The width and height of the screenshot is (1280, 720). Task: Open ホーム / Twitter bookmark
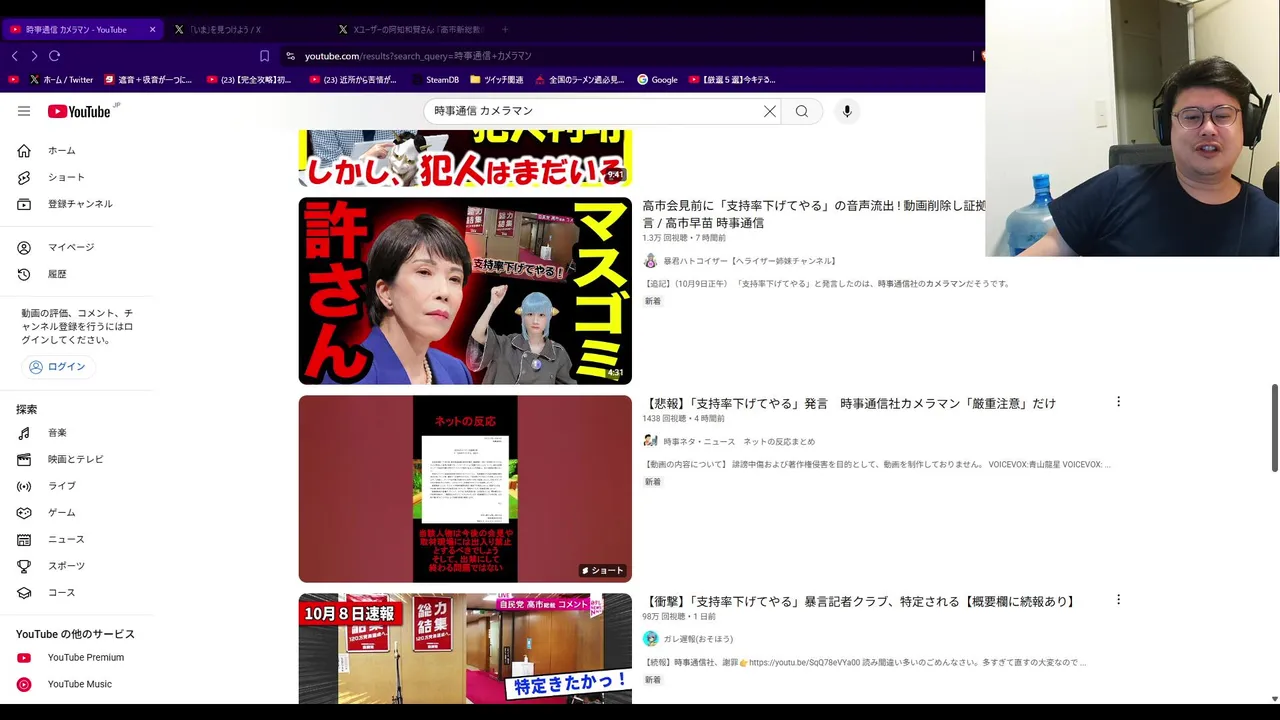click(x=61, y=79)
